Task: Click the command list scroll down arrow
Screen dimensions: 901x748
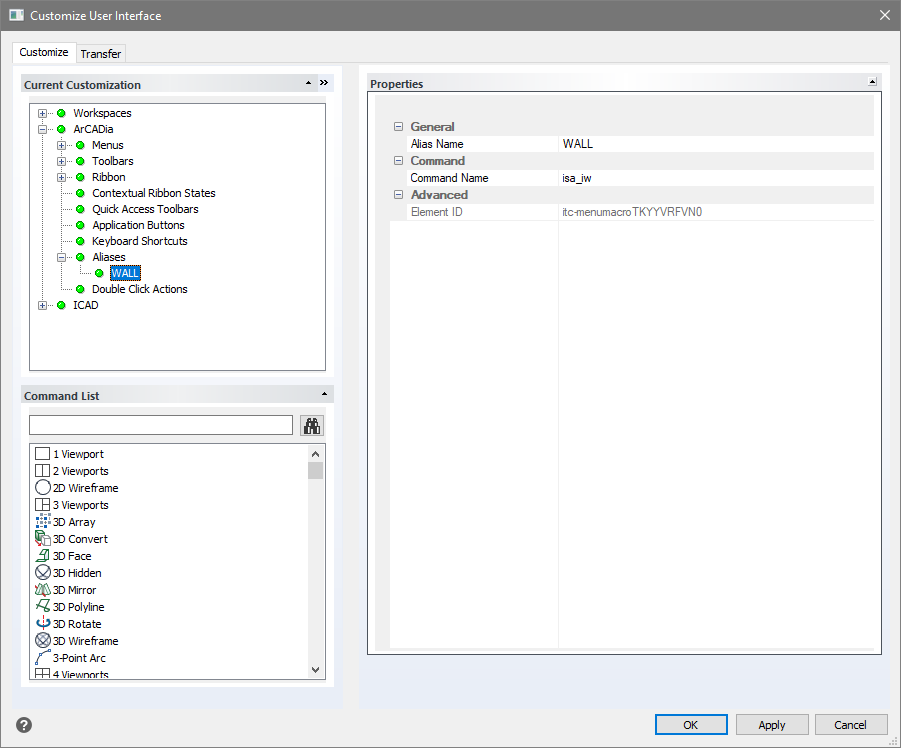Action: [315, 669]
